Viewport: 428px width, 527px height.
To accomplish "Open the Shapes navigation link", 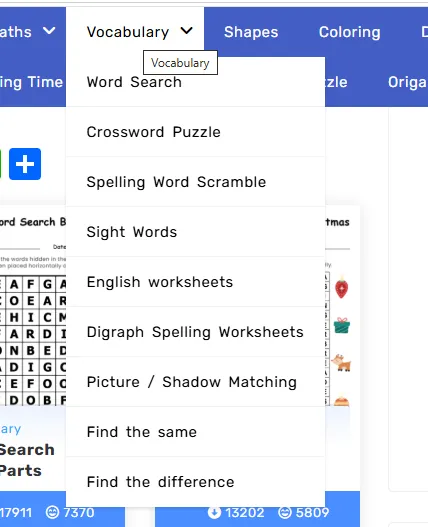I will click(x=251, y=32).
